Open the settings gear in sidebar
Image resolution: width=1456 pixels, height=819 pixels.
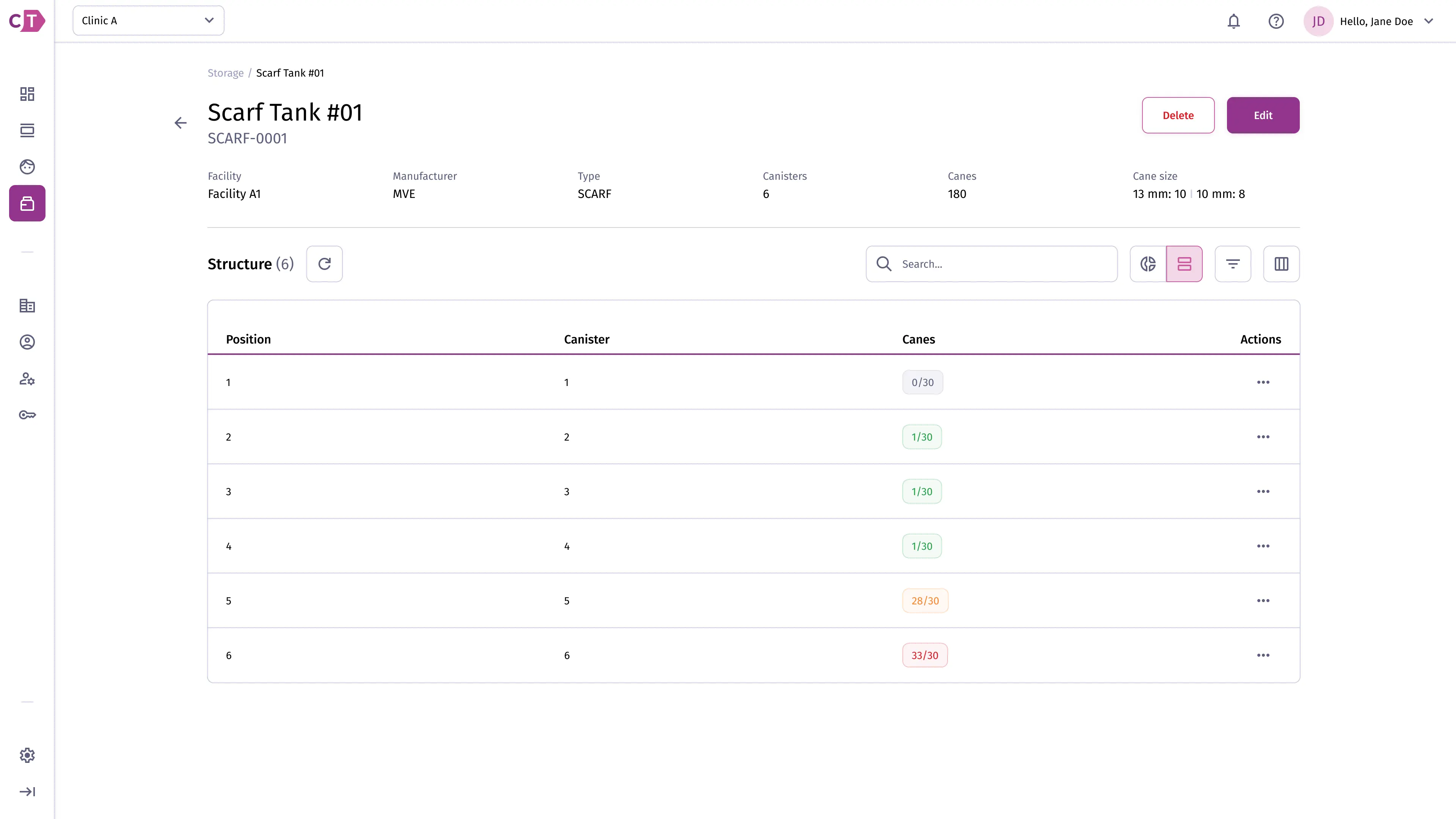click(27, 755)
